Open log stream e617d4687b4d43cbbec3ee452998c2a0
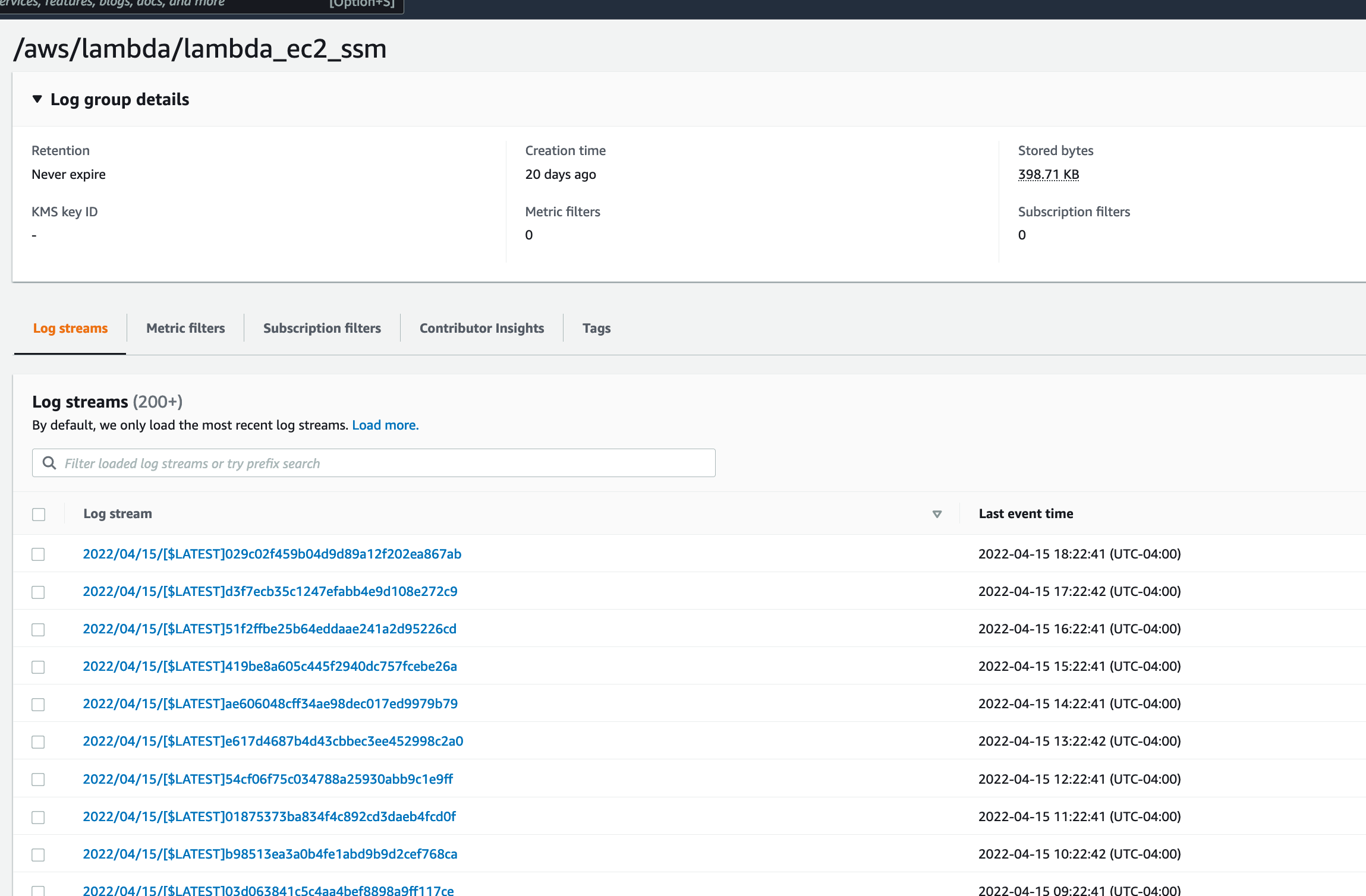 pyautogui.click(x=273, y=741)
